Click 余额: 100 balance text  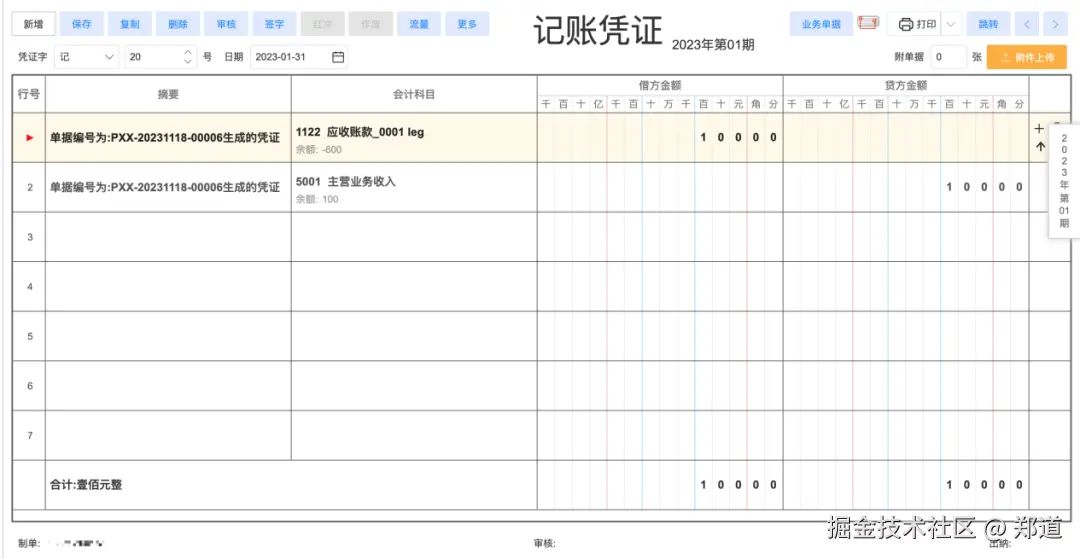(x=317, y=199)
